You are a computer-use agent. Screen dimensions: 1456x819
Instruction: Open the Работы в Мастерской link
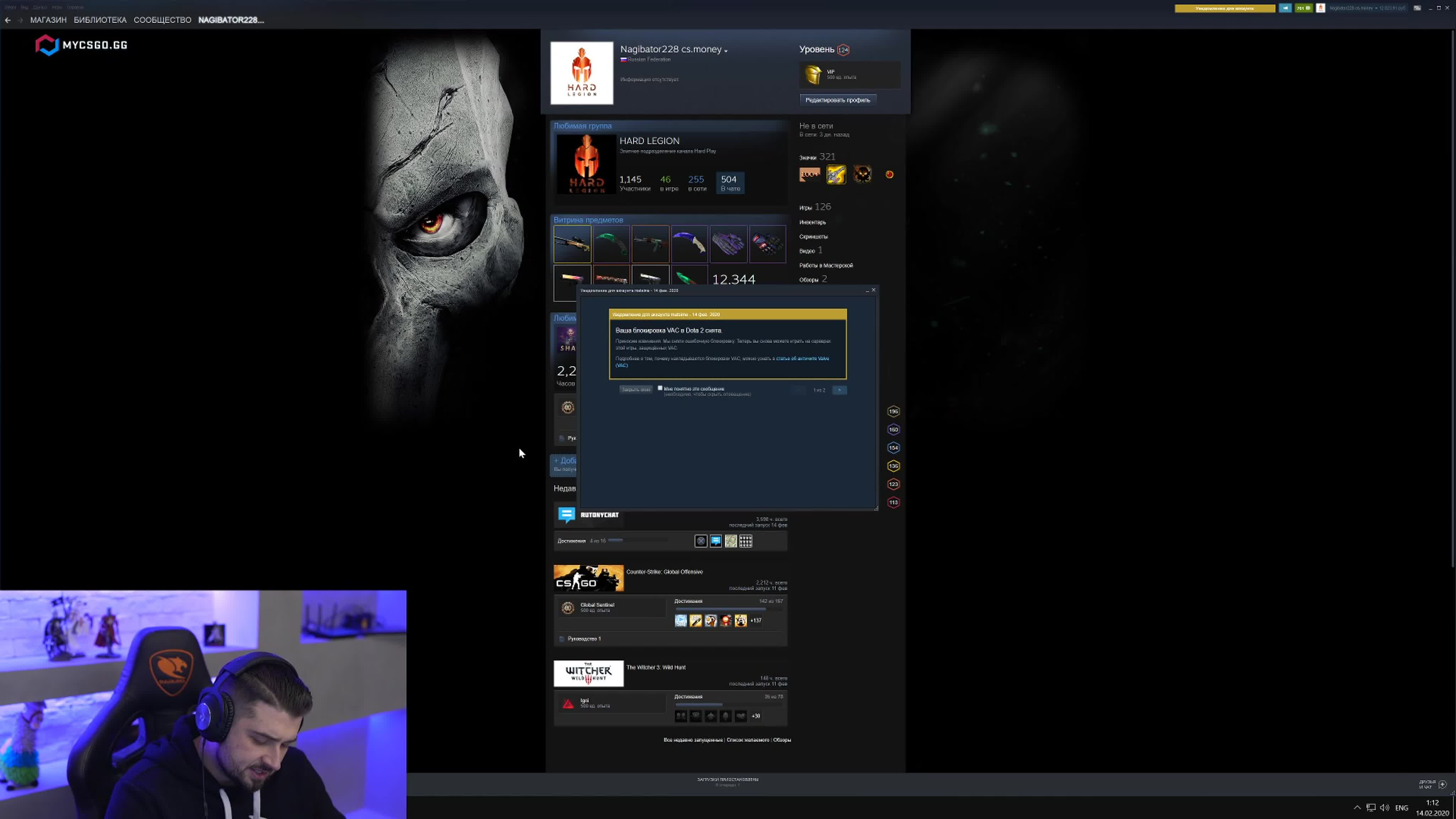826,266
